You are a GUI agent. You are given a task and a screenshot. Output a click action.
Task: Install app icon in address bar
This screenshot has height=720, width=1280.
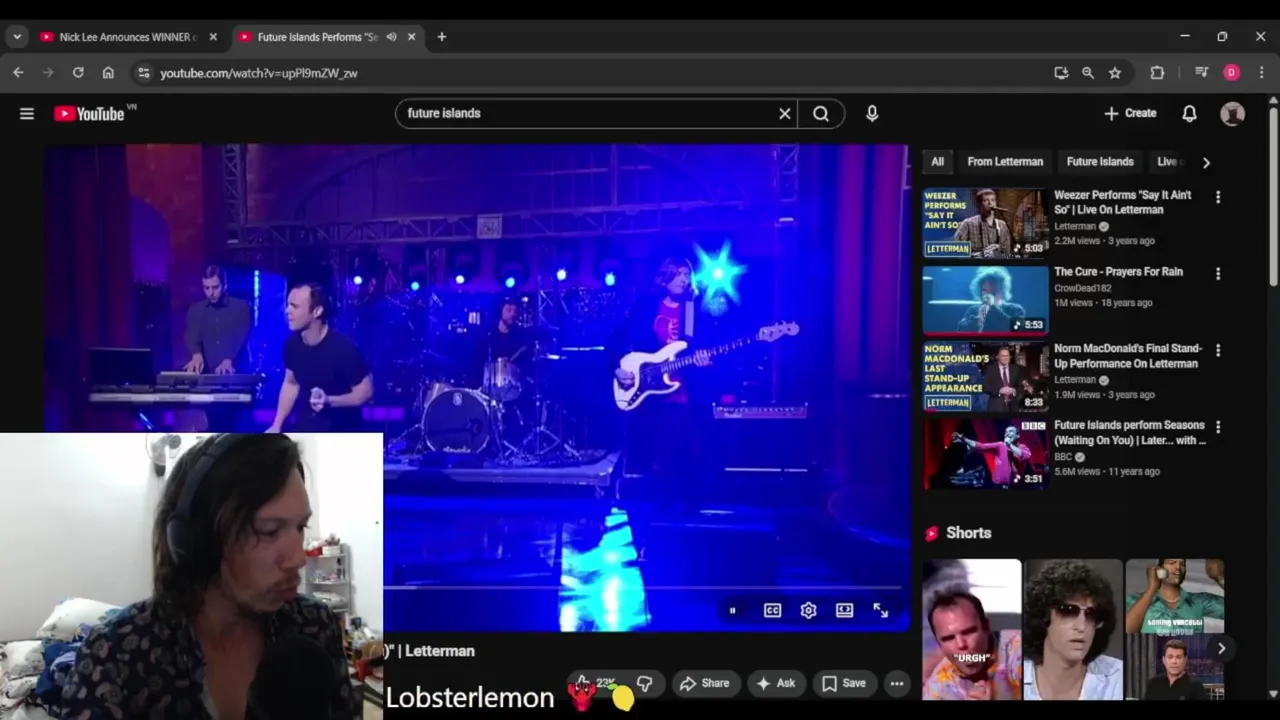tap(1061, 73)
